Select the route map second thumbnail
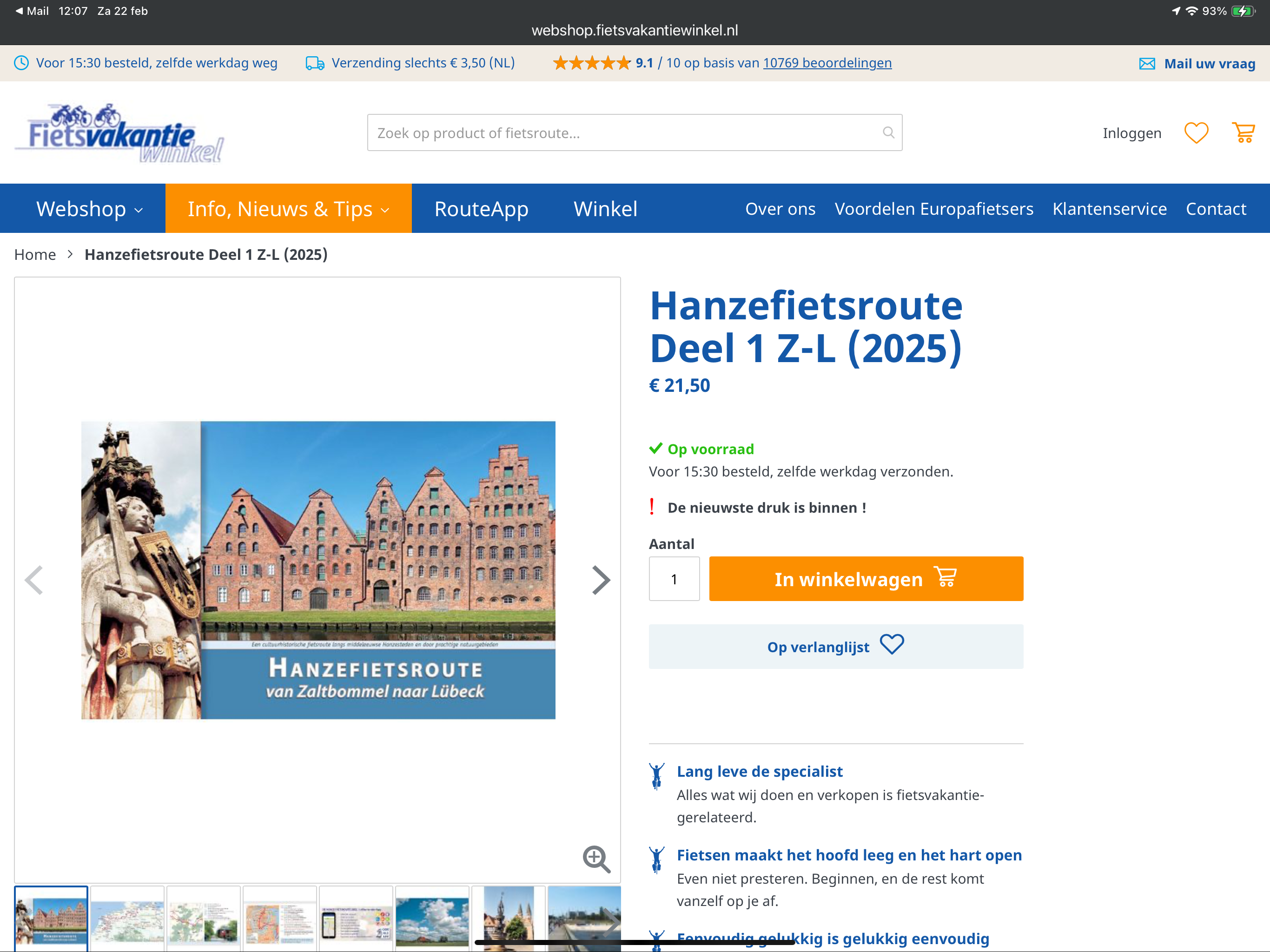 click(127, 918)
